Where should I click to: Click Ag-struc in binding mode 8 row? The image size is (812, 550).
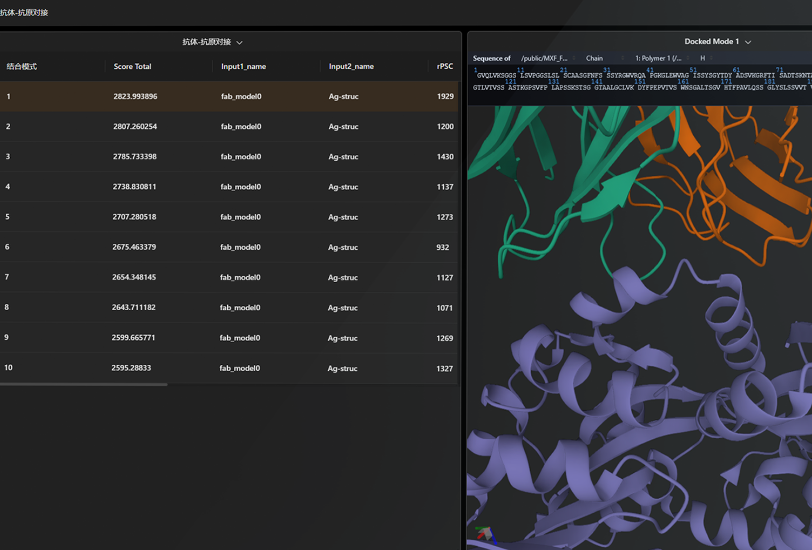click(x=342, y=308)
